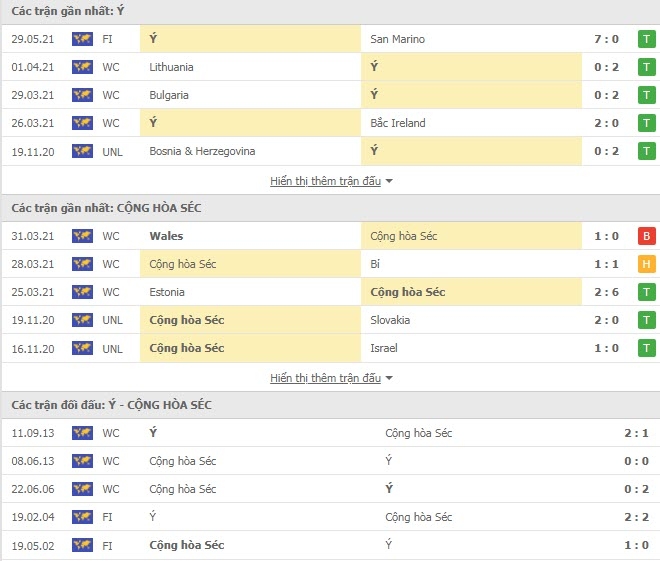Click the 'Các trận đối đầu' section header
660x561 pixels.
pyautogui.click(x=111, y=404)
